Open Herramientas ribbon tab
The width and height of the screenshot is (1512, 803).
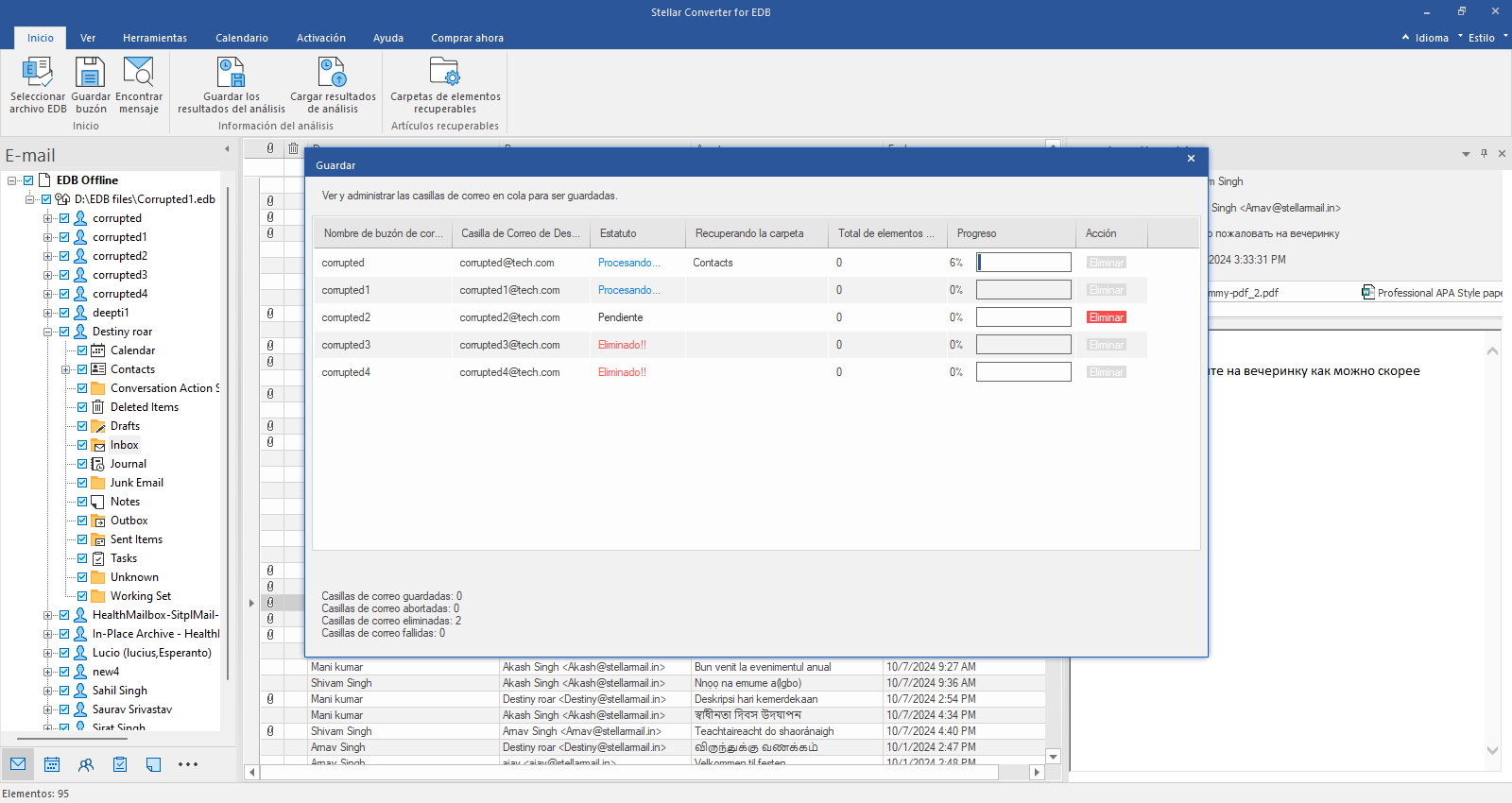(155, 38)
